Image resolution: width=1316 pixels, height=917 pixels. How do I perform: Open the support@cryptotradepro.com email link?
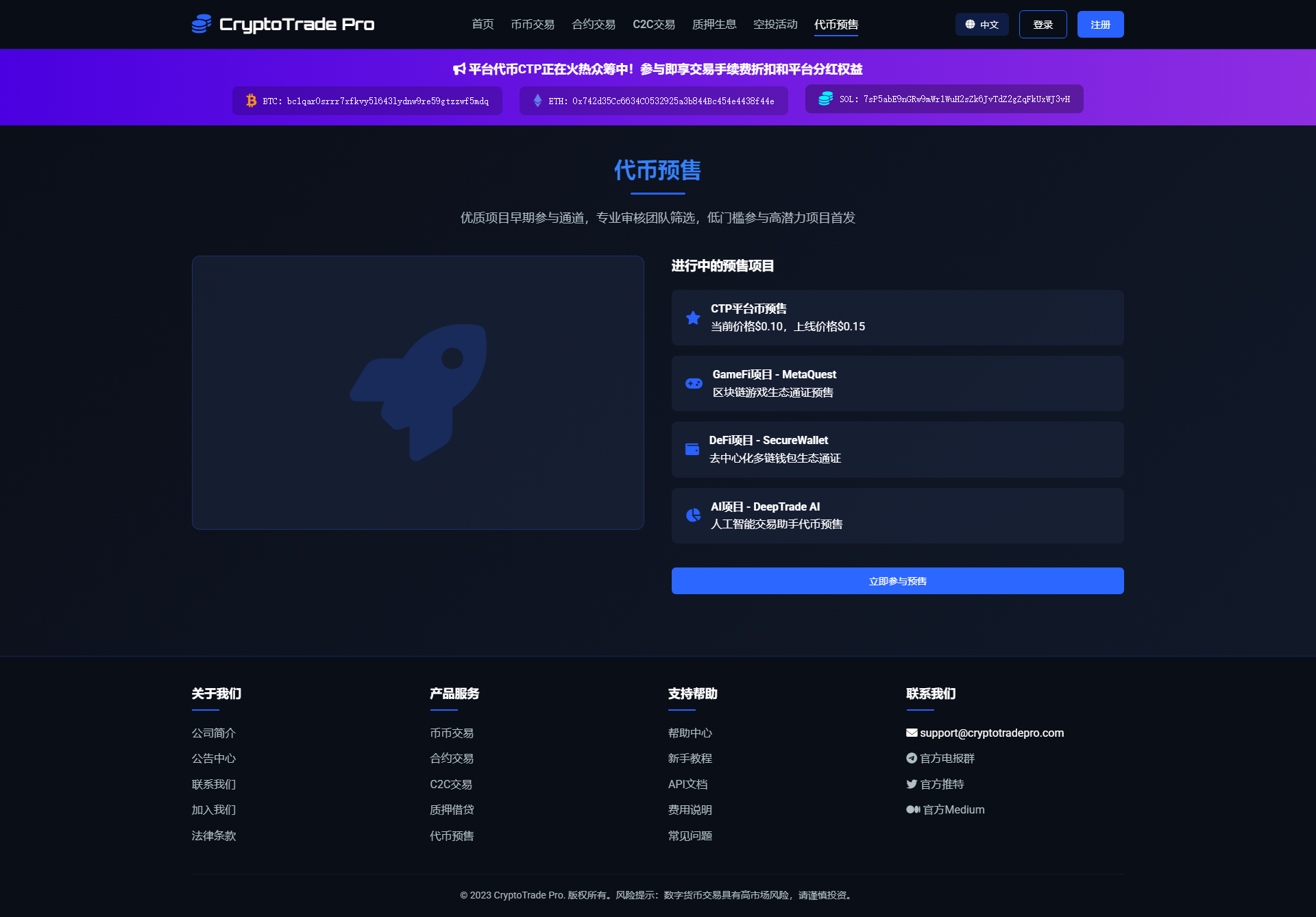click(x=991, y=733)
